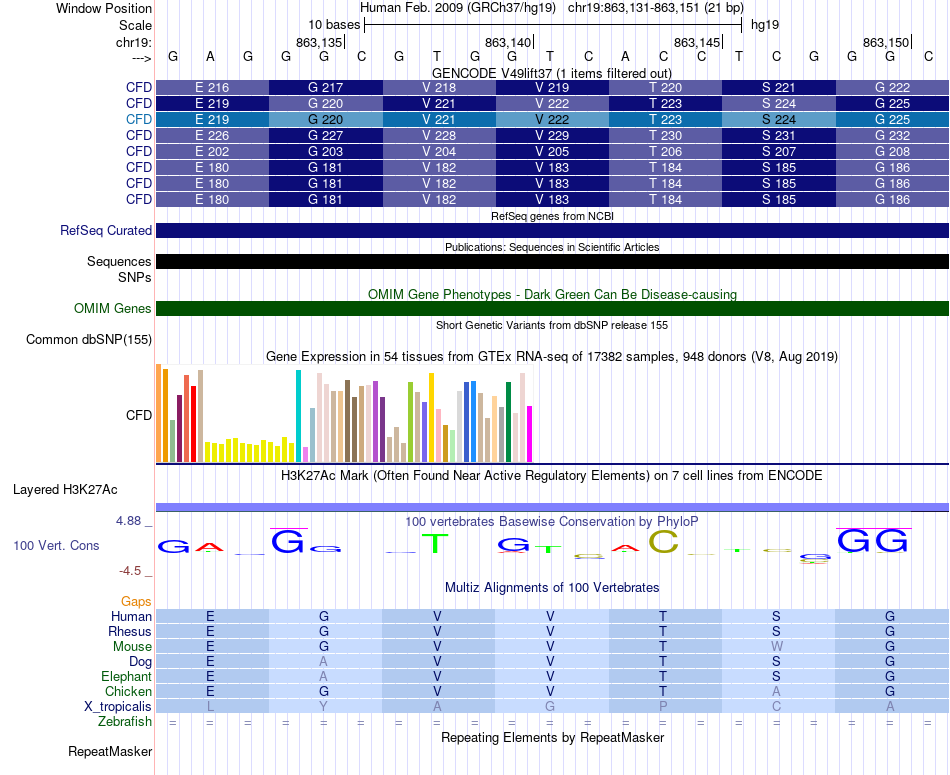Open GTEx Gene Expression track title
The width and height of the screenshot is (950, 775).
[552, 356]
